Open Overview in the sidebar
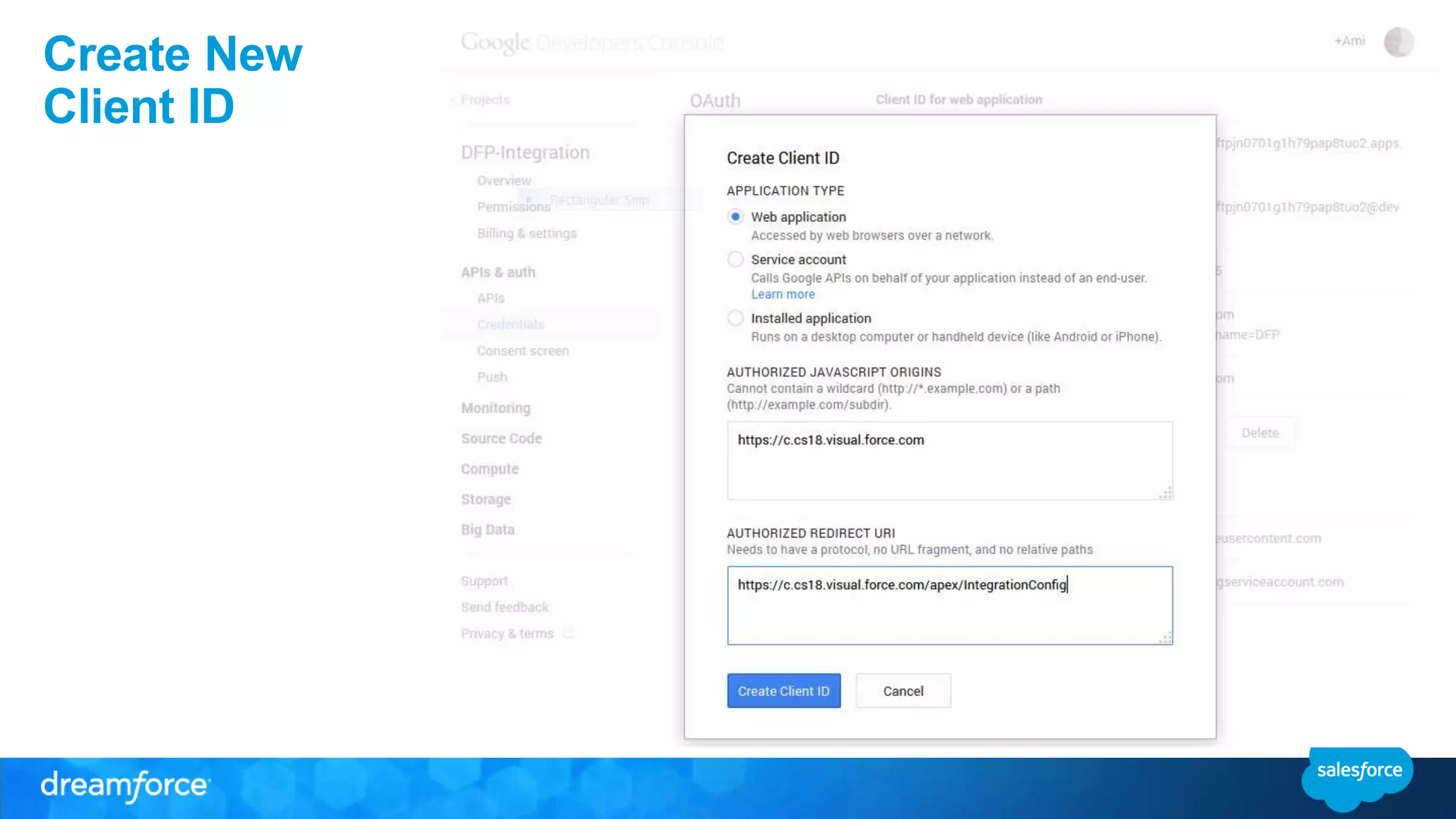Image resolution: width=1456 pixels, height=819 pixels. [x=503, y=181]
